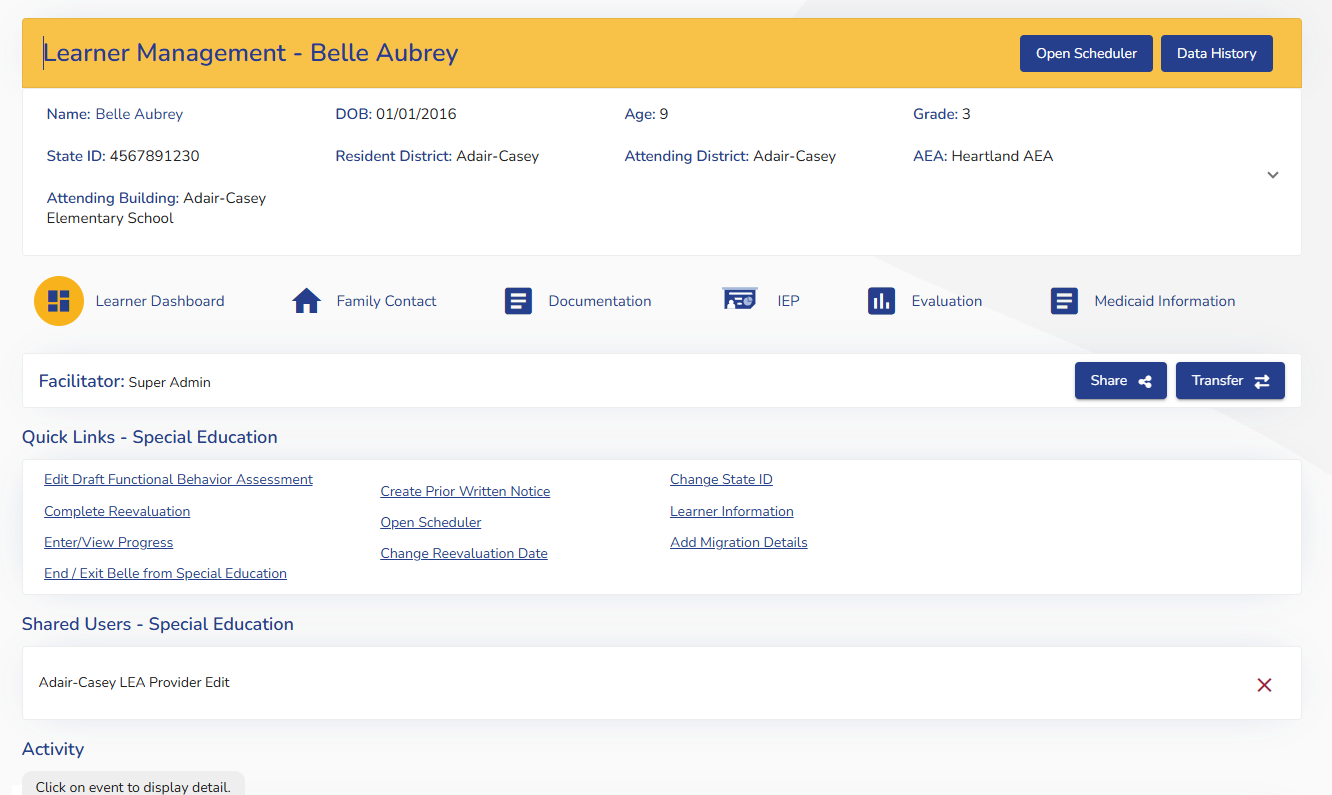Click the Family Contact house icon
Viewport: 1332px width, 795px height.
point(306,301)
